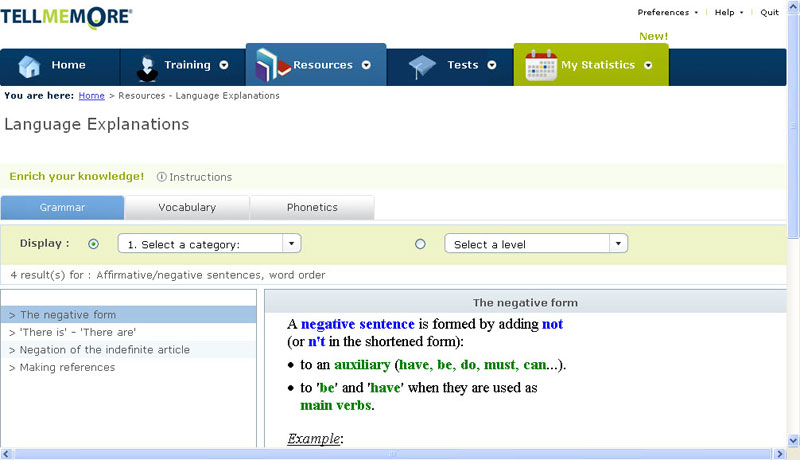This screenshot has height=460, width=800.
Task: Switch to the Grammar tab
Action: click(x=62, y=208)
